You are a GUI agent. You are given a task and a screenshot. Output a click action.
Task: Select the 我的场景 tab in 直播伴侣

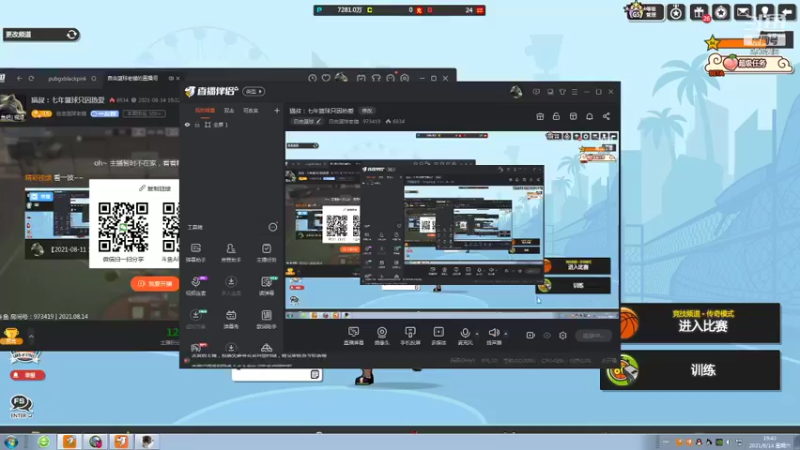(x=205, y=110)
